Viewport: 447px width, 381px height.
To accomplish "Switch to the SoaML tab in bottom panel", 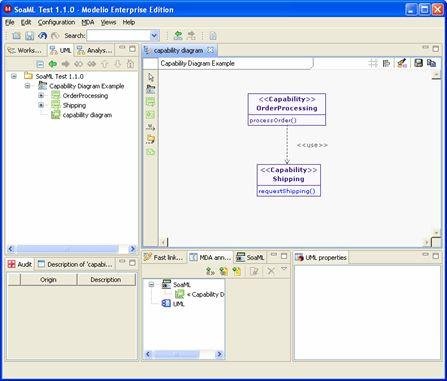I will 250,257.
